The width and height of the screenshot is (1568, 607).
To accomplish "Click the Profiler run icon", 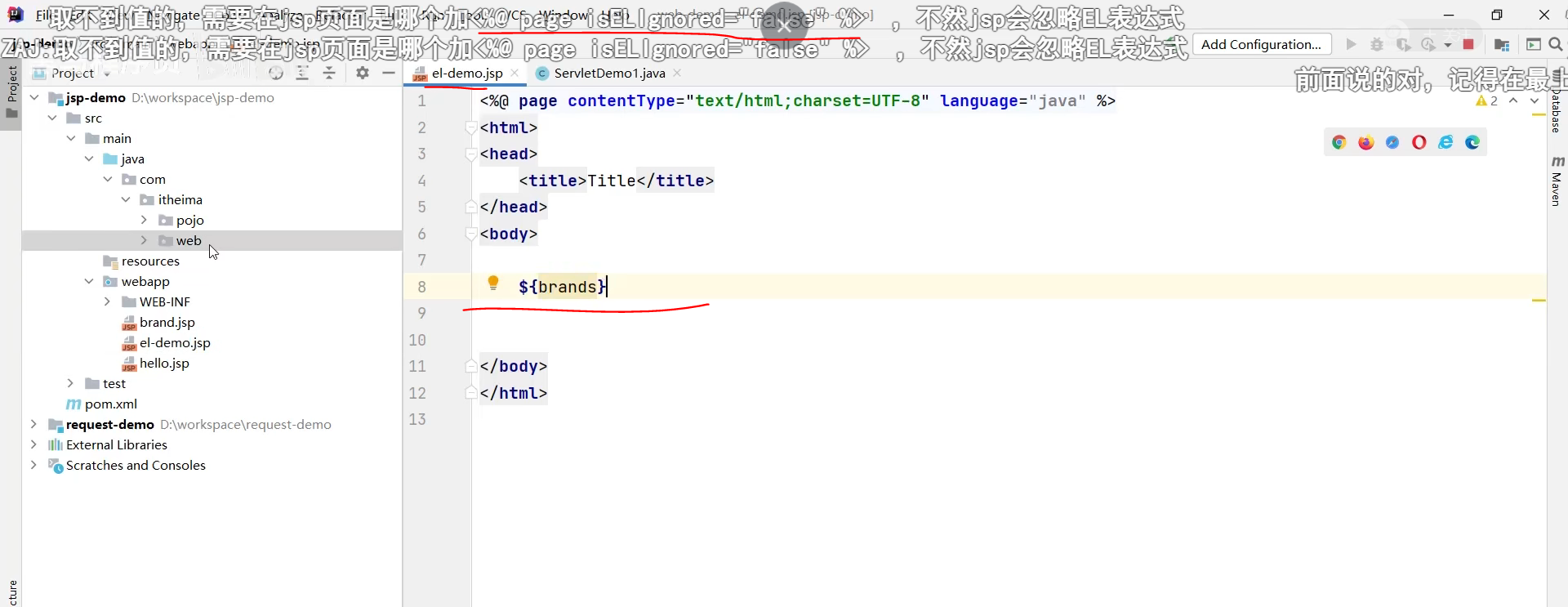I will (1428, 44).
